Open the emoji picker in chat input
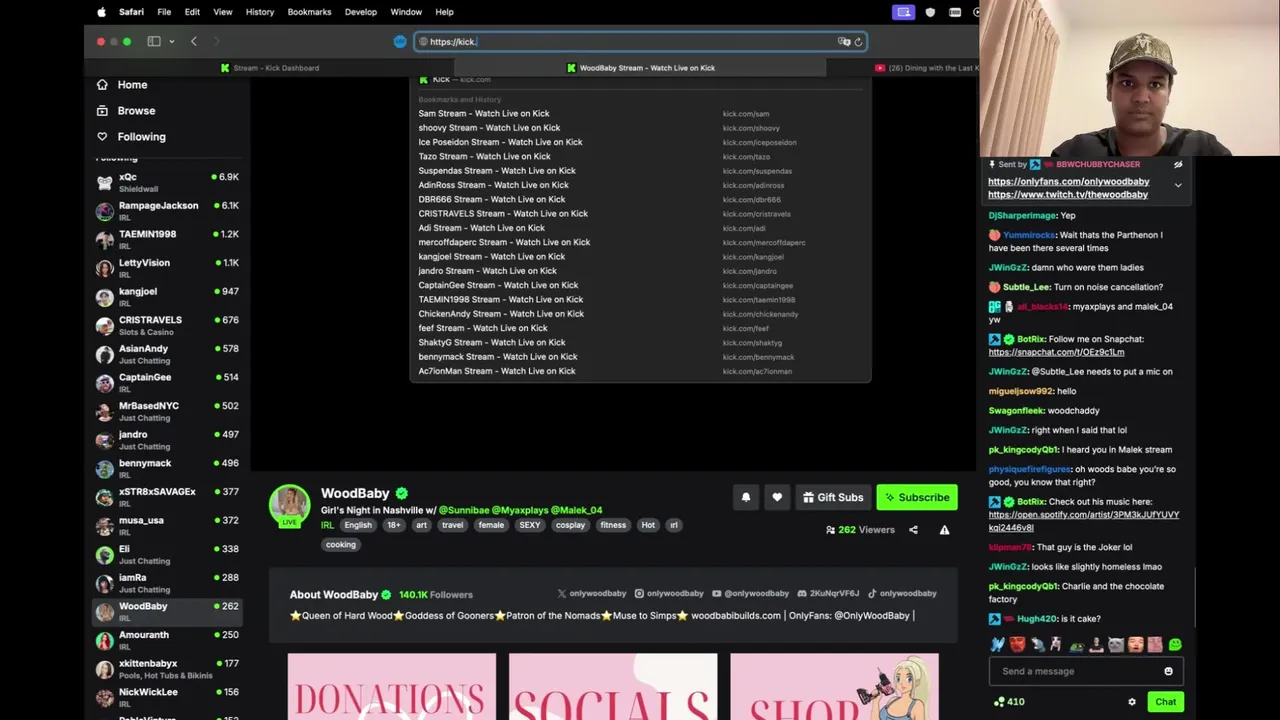This screenshot has height=720, width=1280. (1168, 671)
